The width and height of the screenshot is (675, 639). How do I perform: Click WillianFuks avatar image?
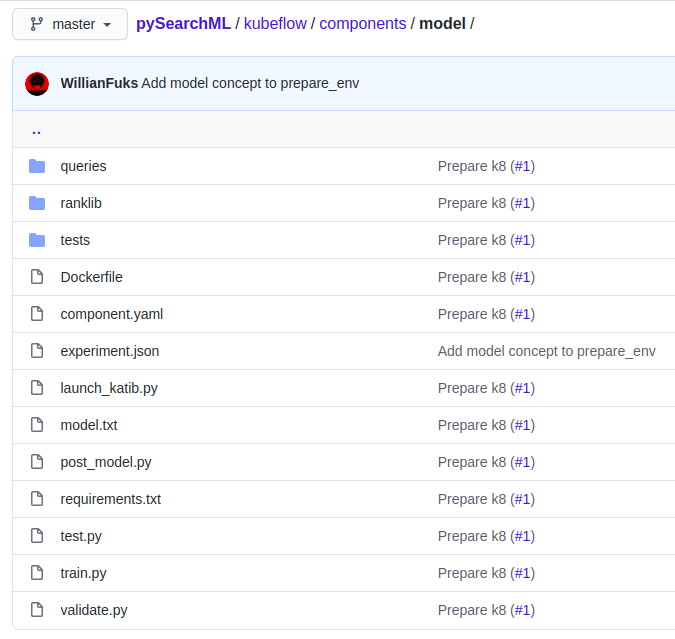[37, 83]
